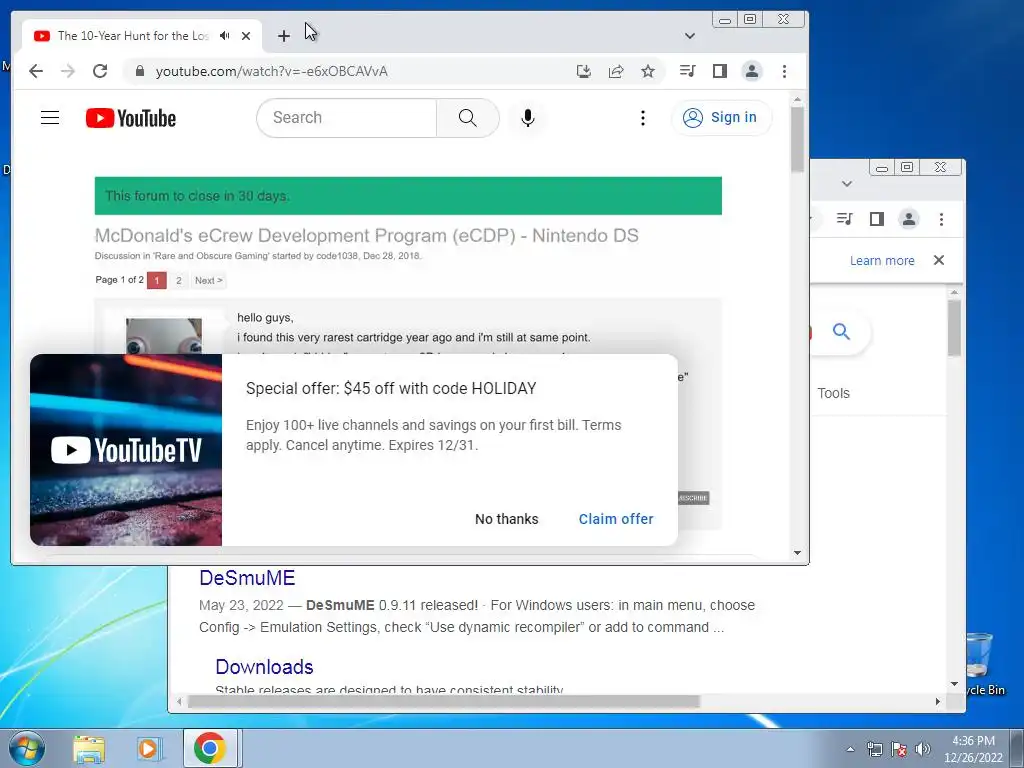Open new tab with plus button
This screenshot has height=768, width=1024.
283,36
